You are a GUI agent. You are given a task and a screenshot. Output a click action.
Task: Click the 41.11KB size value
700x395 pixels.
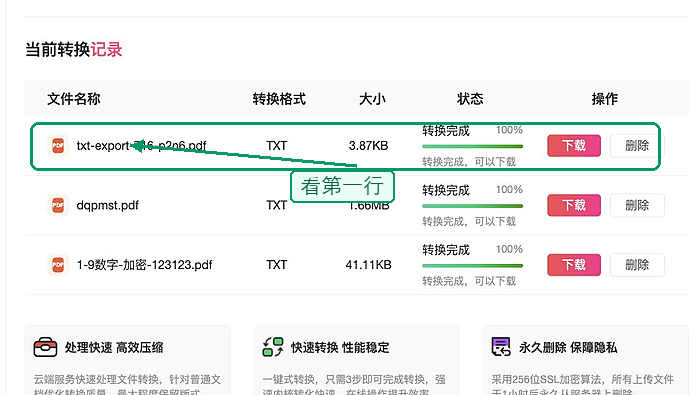(x=368, y=265)
